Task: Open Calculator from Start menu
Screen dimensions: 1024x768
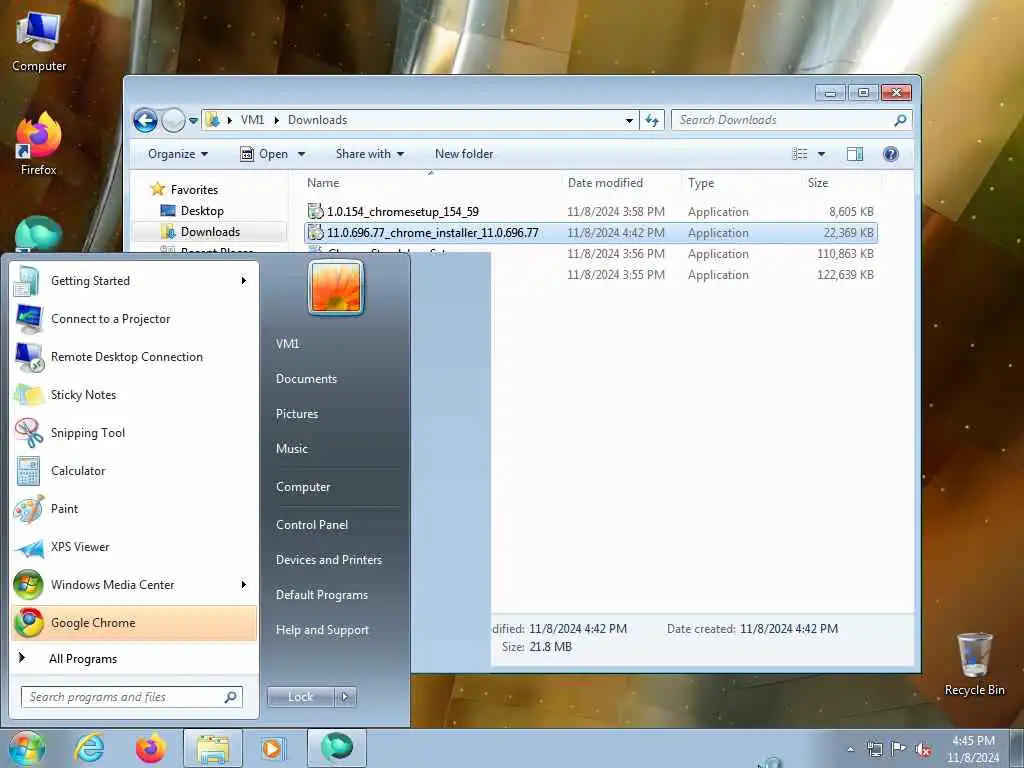Action: (x=134, y=471)
